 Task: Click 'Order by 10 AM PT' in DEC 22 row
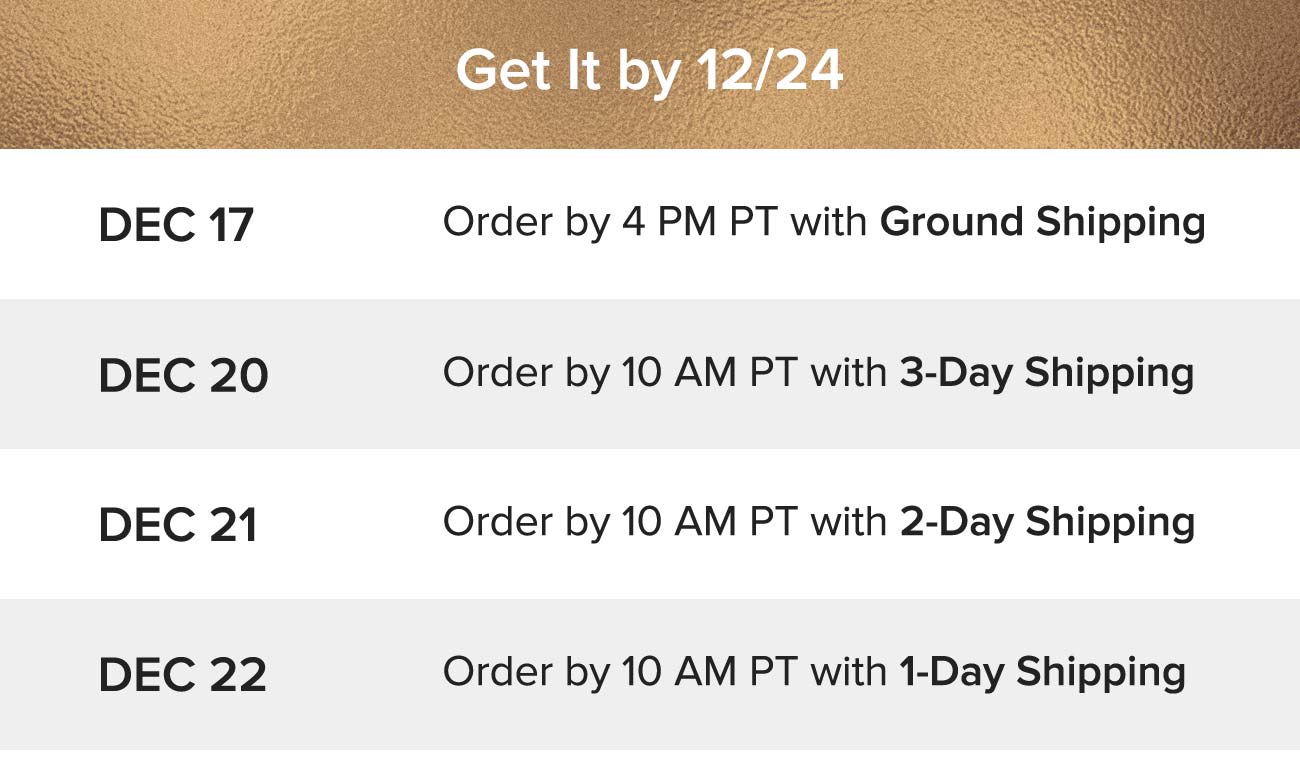[x=620, y=673]
